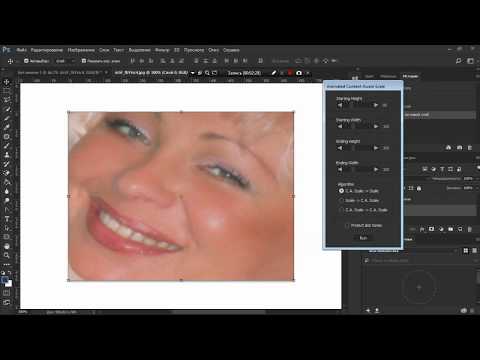Click the trash icon in the Layers panel
The image size is (480, 360).
tap(469, 229)
